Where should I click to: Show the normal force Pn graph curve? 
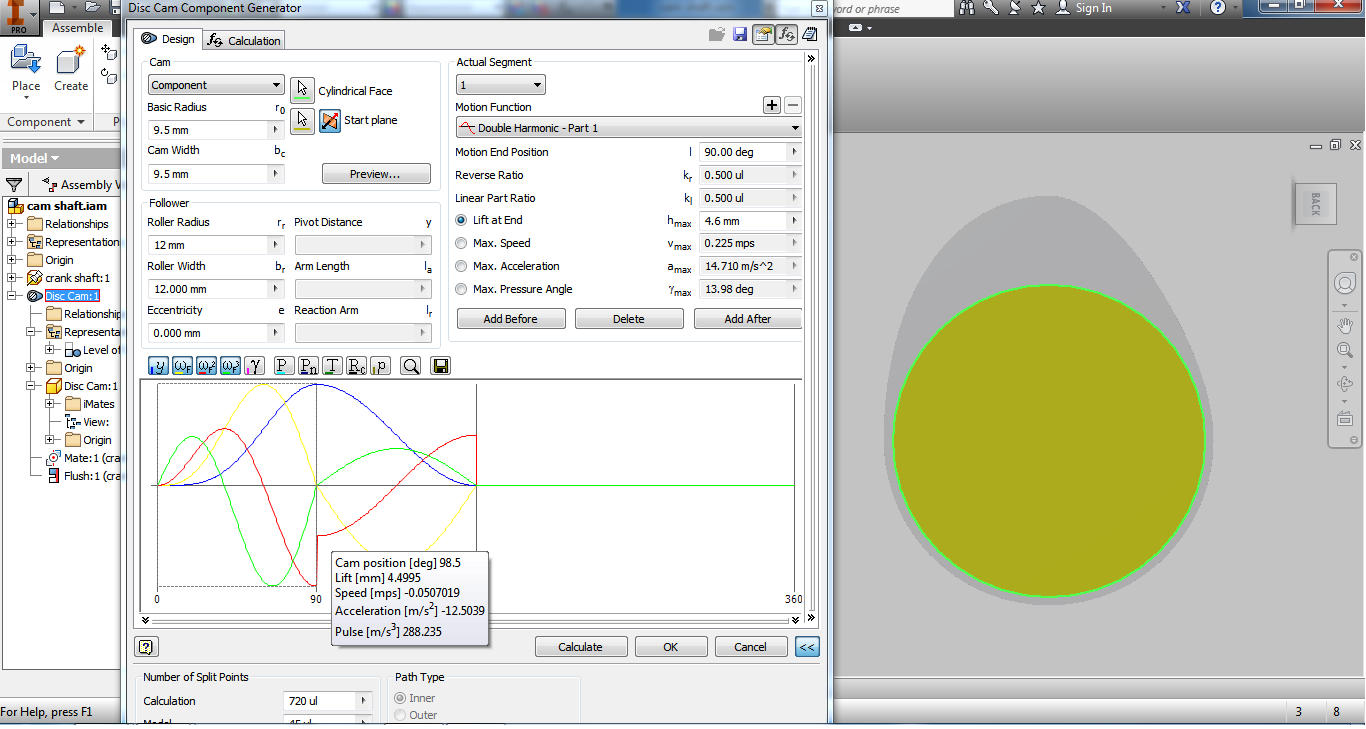tap(308, 366)
